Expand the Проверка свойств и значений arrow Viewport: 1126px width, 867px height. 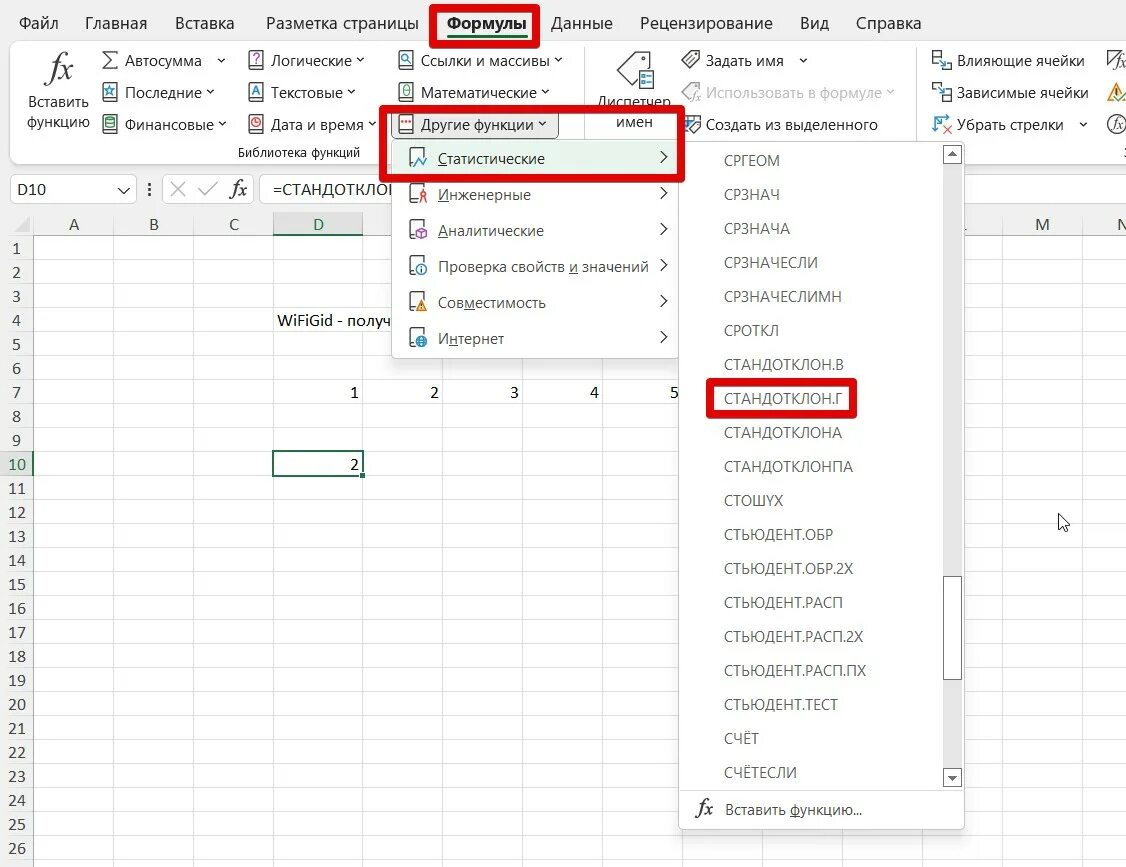[x=664, y=265]
